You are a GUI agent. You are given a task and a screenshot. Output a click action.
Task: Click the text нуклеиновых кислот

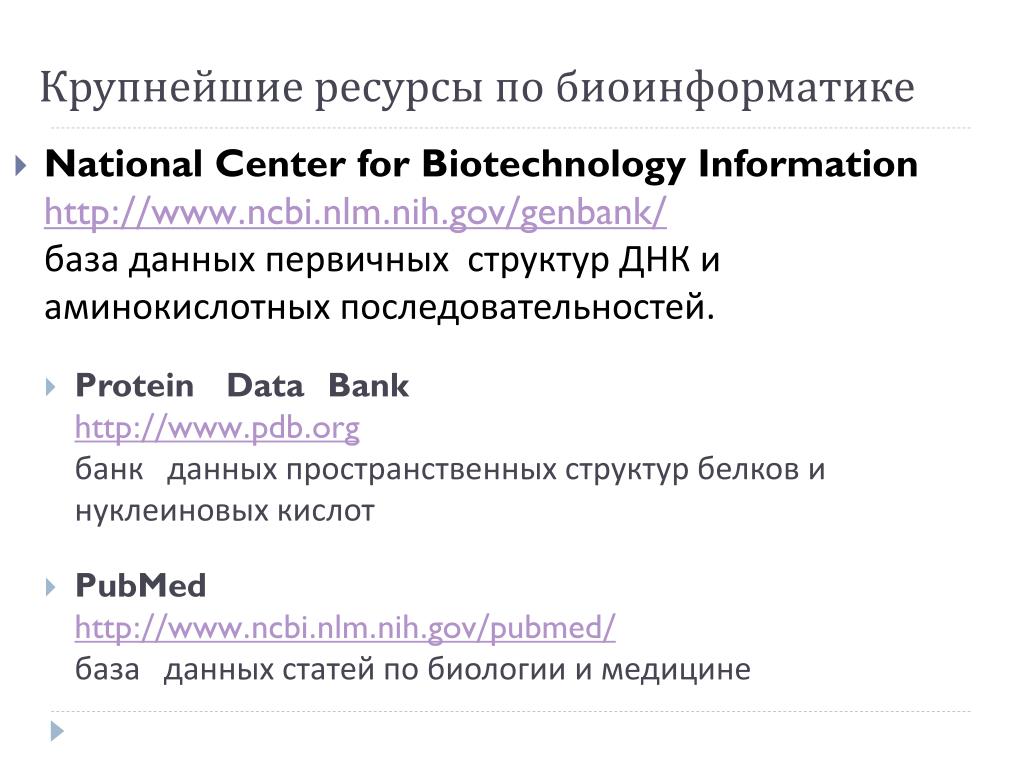[x=225, y=511]
